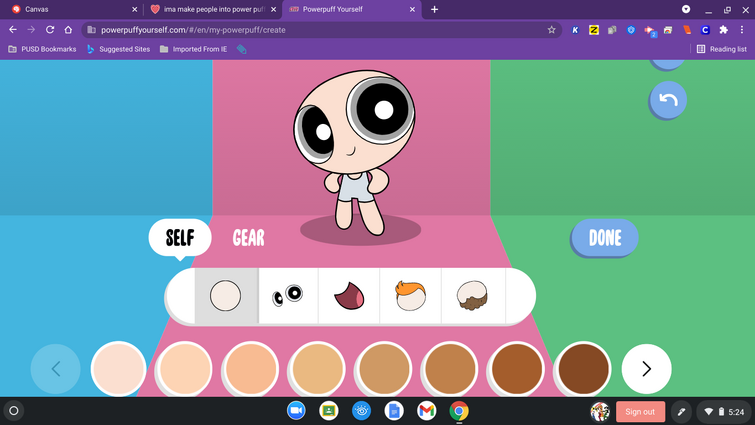
Task: Click the blue C extension icon
Action: 705,30
